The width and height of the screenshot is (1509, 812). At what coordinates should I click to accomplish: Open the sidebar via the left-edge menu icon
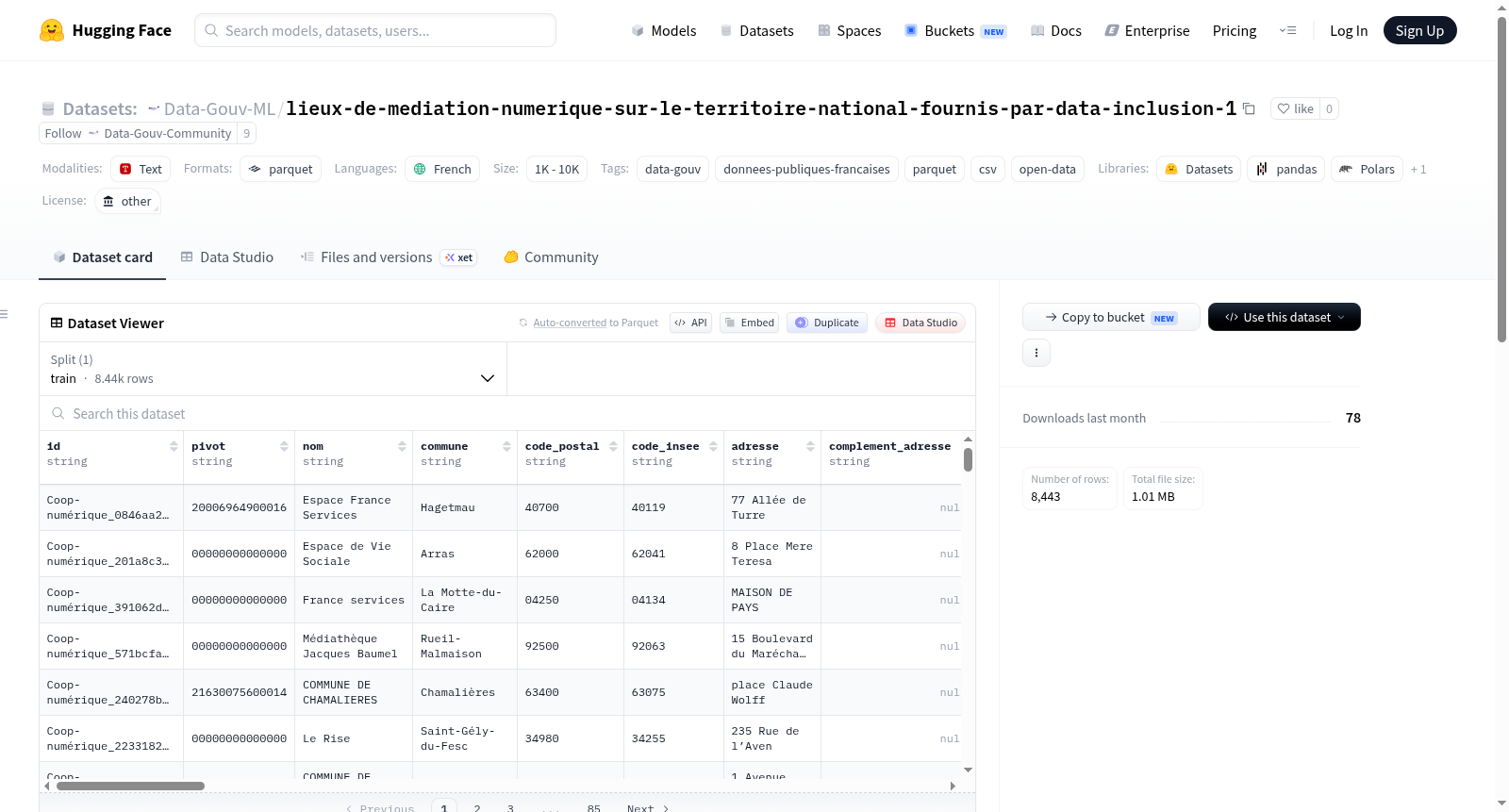pyautogui.click(x=5, y=314)
